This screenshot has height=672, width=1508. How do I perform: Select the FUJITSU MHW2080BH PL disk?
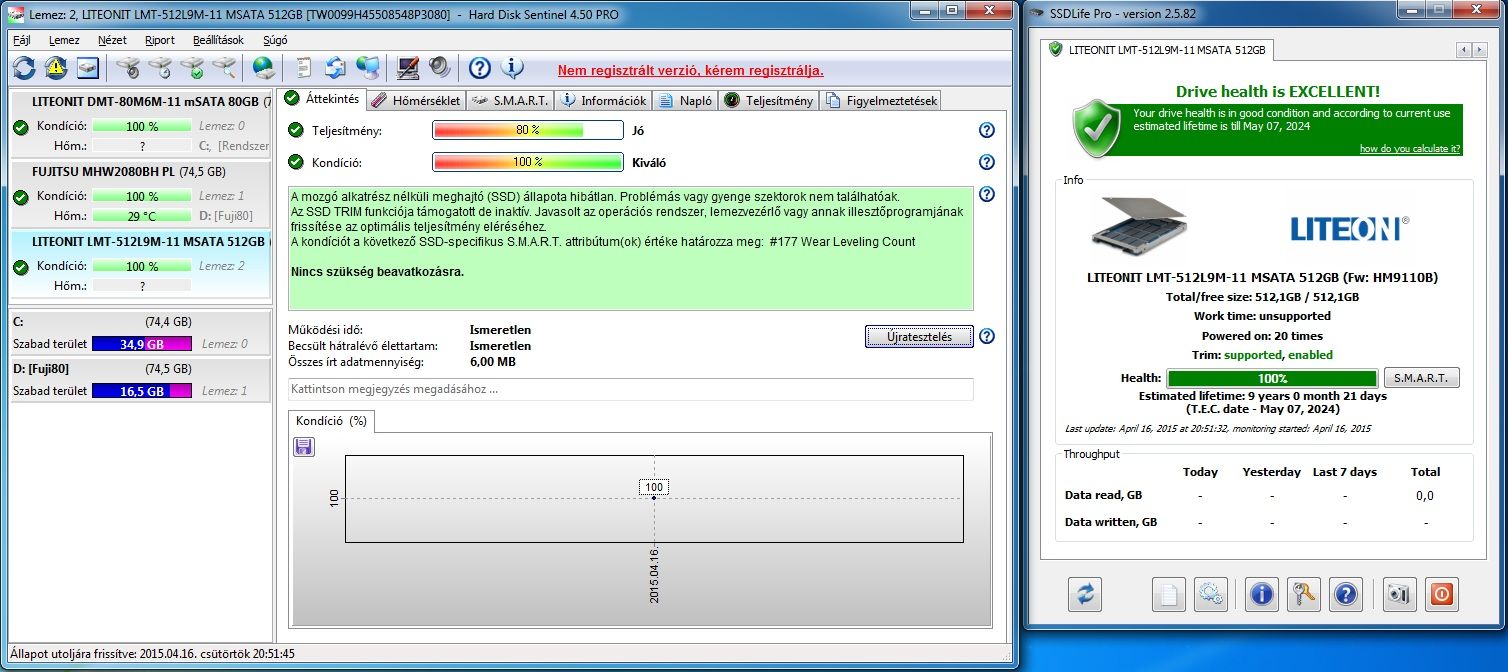tap(140, 195)
